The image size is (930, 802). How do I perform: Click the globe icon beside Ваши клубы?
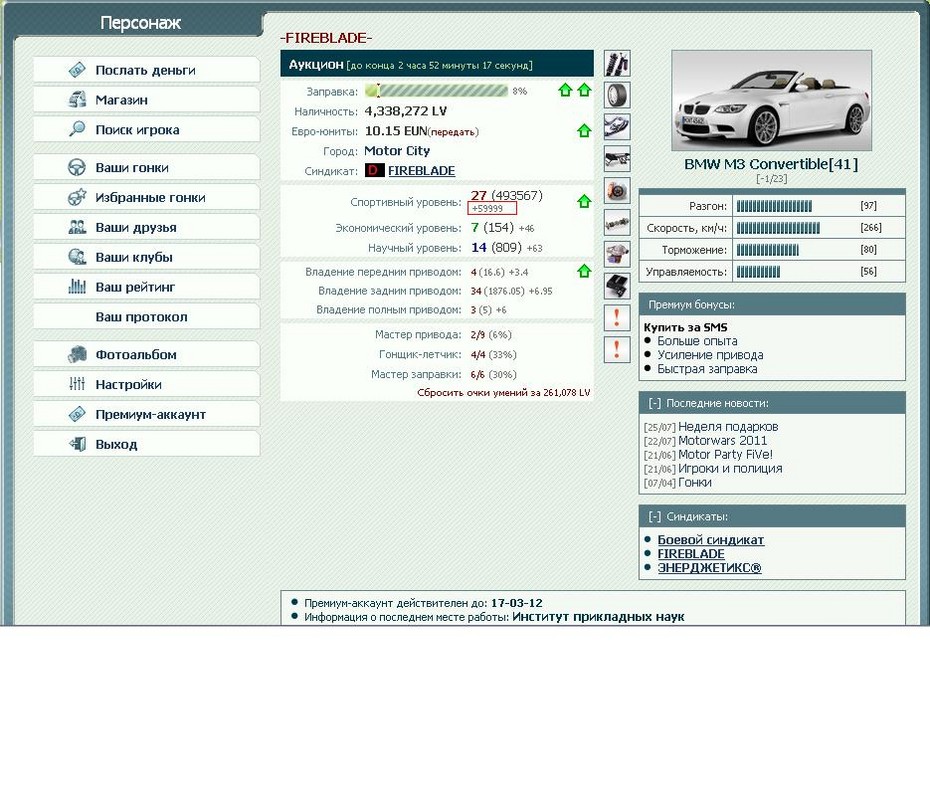tap(77, 257)
